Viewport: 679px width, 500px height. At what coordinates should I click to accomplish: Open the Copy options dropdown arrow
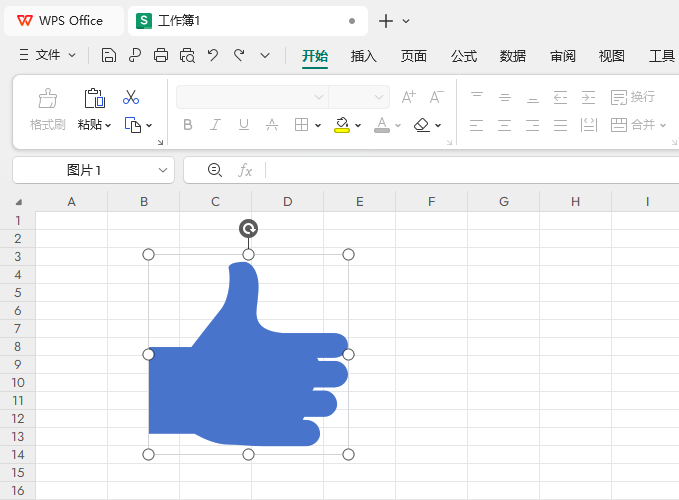[x=149, y=126]
